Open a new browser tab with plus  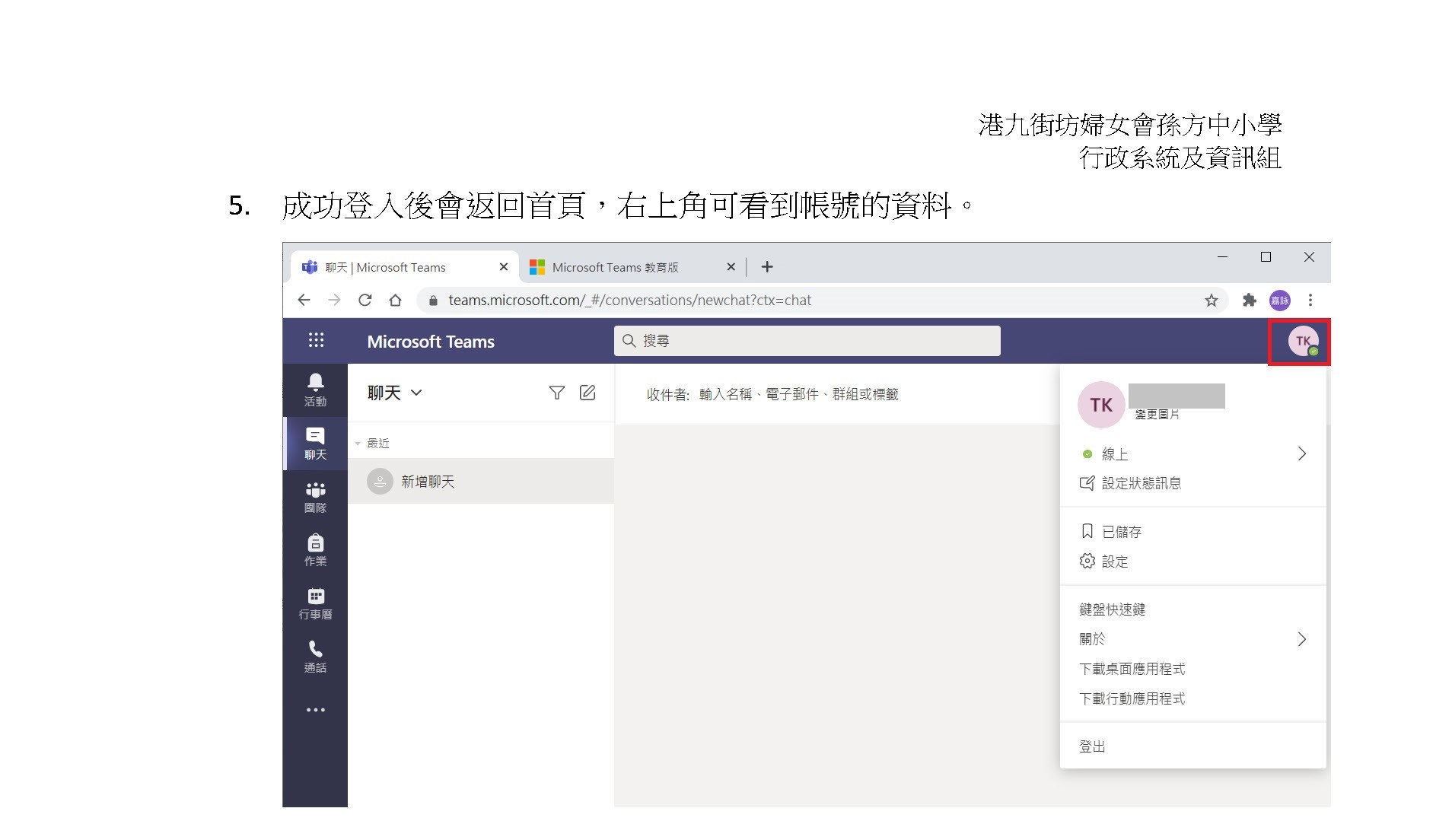pyautogui.click(x=767, y=266)
